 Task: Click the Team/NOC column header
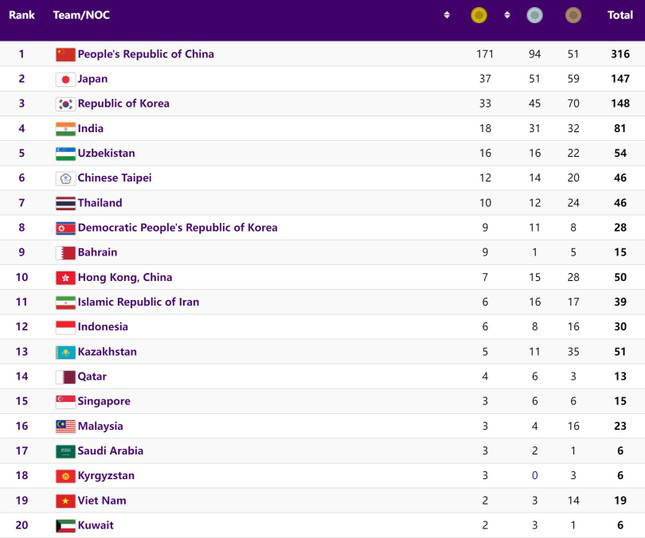tap(81, 15)
